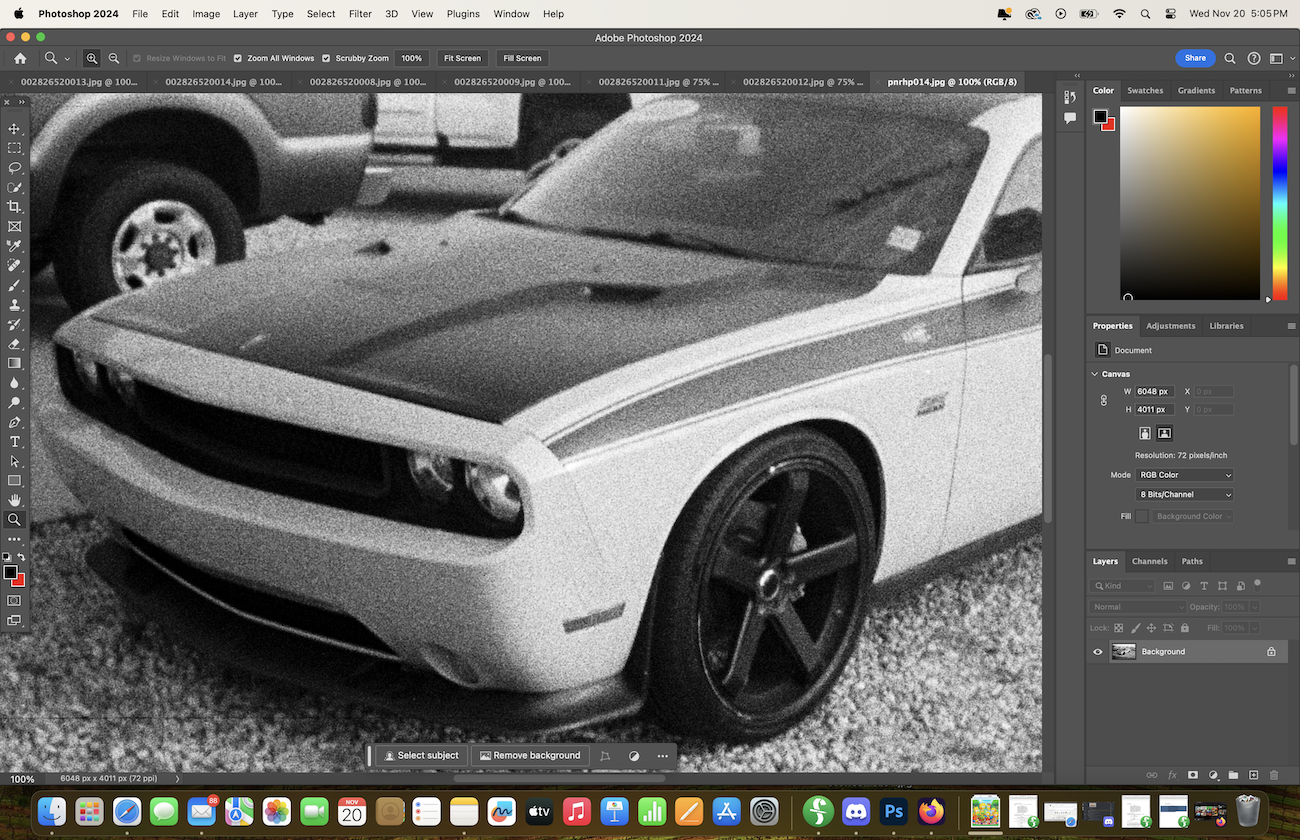Click the zoom out magnifier icon

coord(114,58)
